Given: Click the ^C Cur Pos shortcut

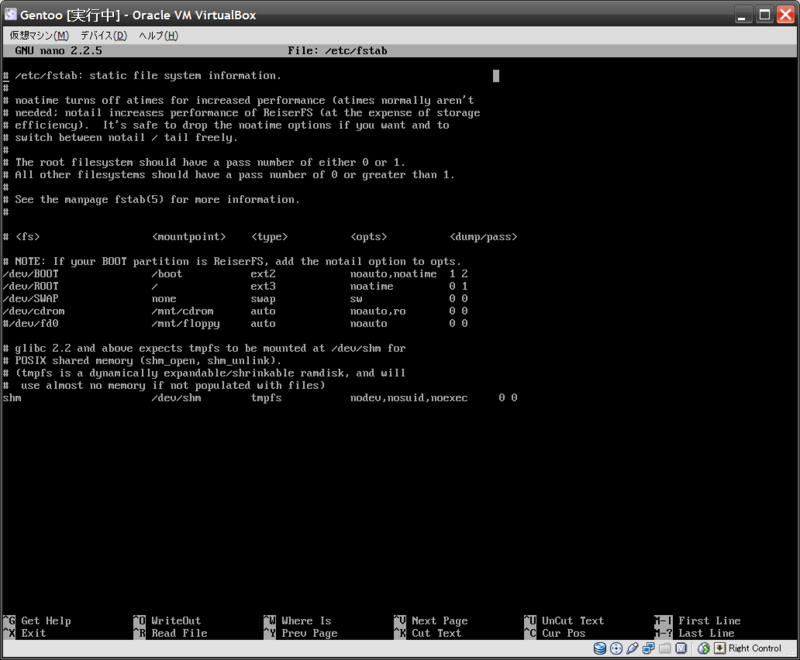Looking at the screenshot, I should tap(555, 633).
